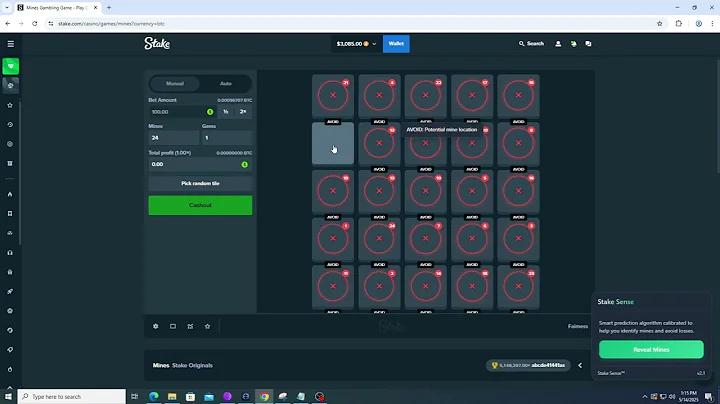Image resolution: width=720 pixels, height=404 pixels.
Task: Click the mine tile numbered 21
Action: tap(333, 95)
